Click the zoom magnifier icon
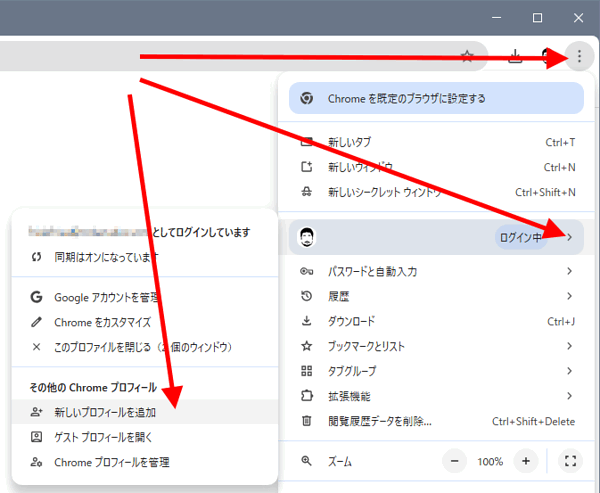Image resolution: width=600 pixels, height=493 pixels. 307,461
